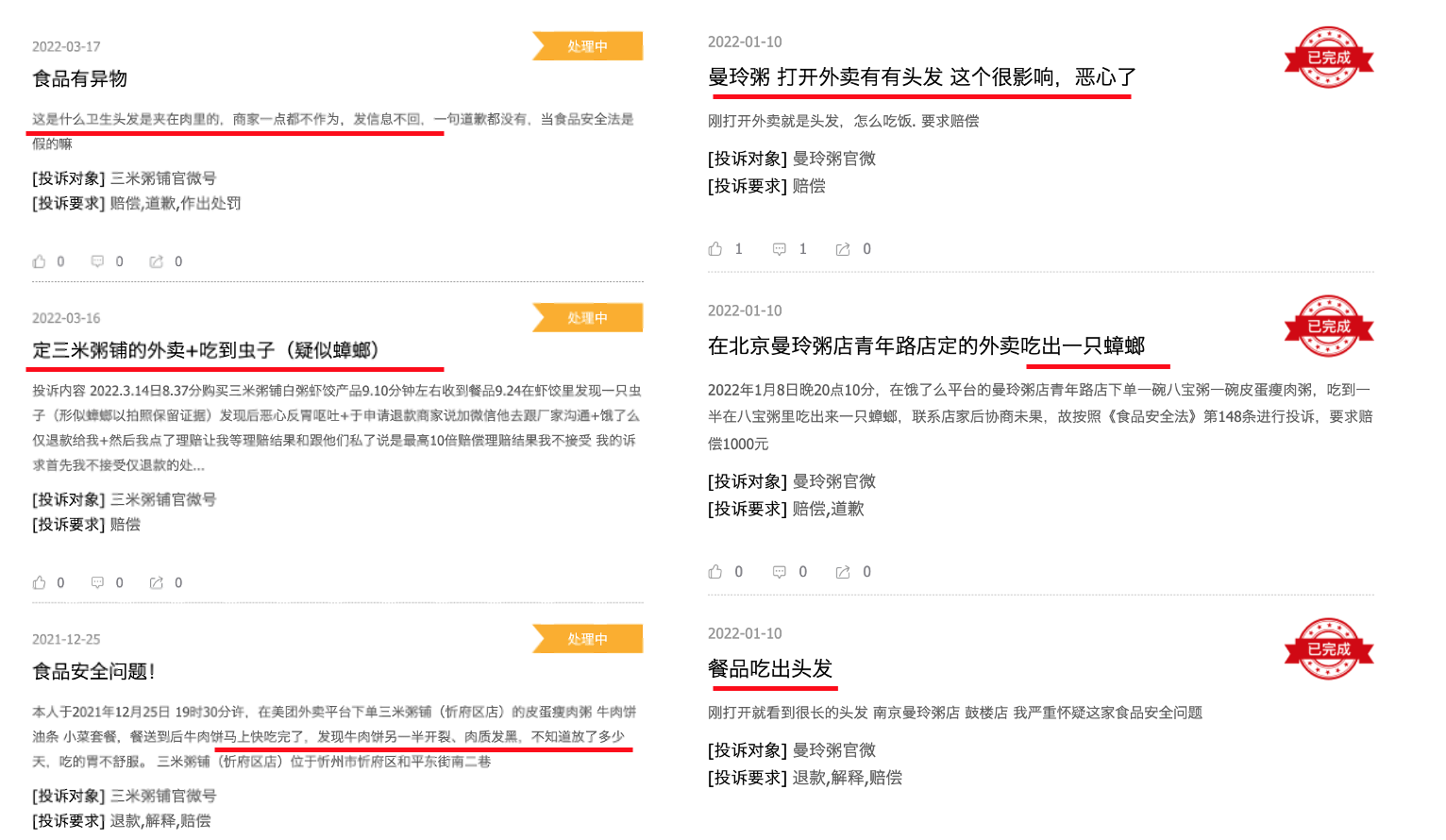Click 退款,解释,赔偿 under 餐品吃出头发
Screen dimensions: 1446x840
point(848,778)
